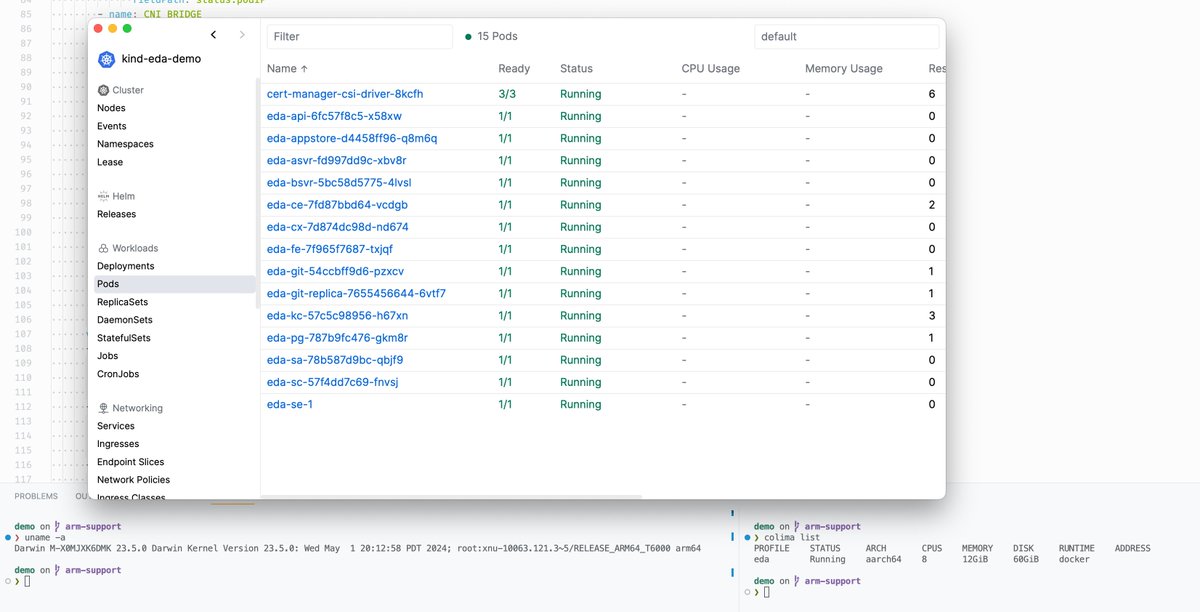
Task: Open pod eda-sa-78b587d9bc-qbjf9
Action: click(335, 360)
